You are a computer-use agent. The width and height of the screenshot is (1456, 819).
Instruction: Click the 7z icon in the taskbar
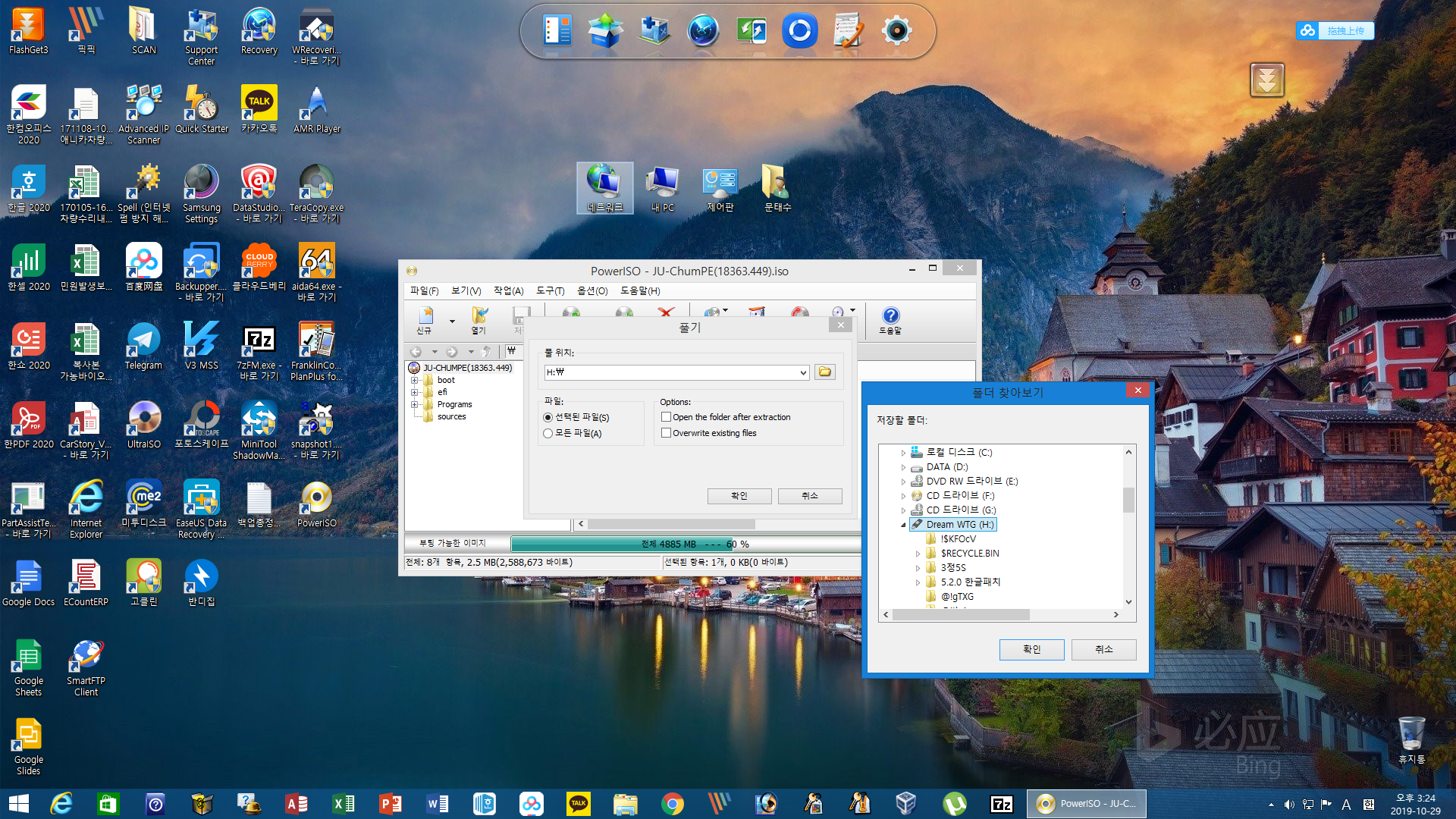tap(1002, 804)
